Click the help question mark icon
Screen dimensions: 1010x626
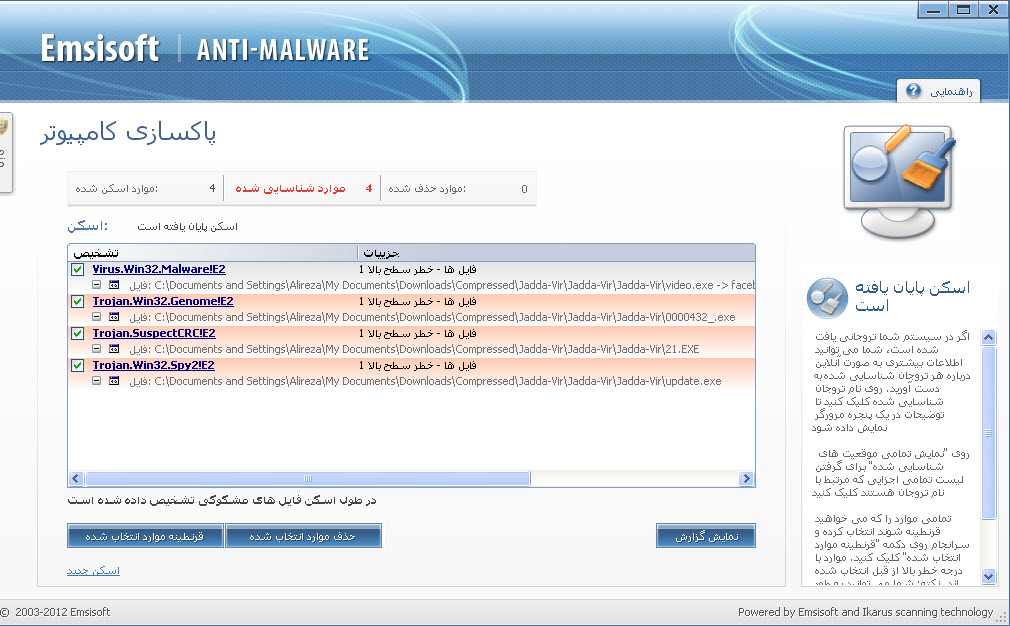pos(913,91)
